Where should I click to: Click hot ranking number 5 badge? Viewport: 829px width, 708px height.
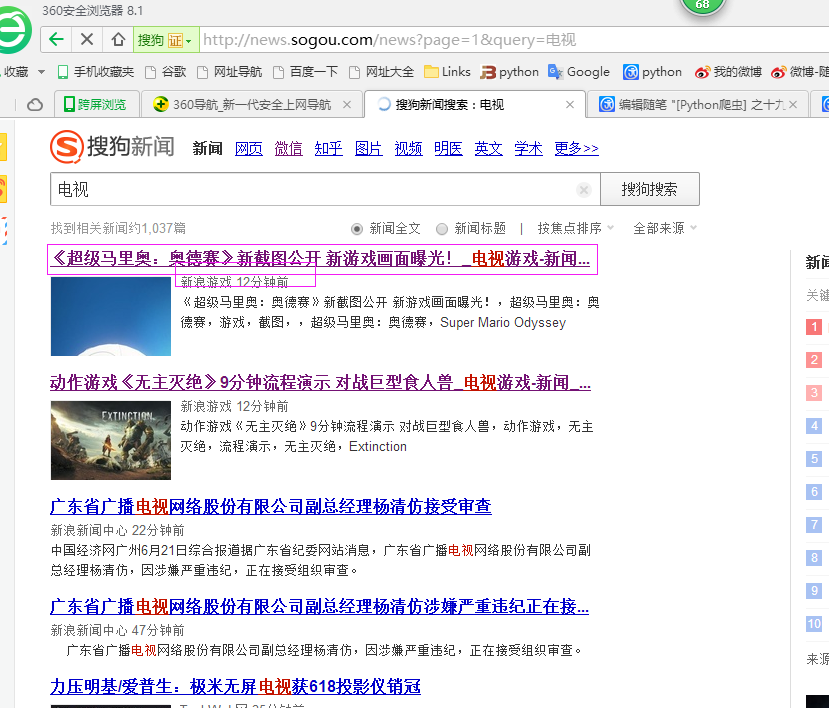tap(814, 458)
